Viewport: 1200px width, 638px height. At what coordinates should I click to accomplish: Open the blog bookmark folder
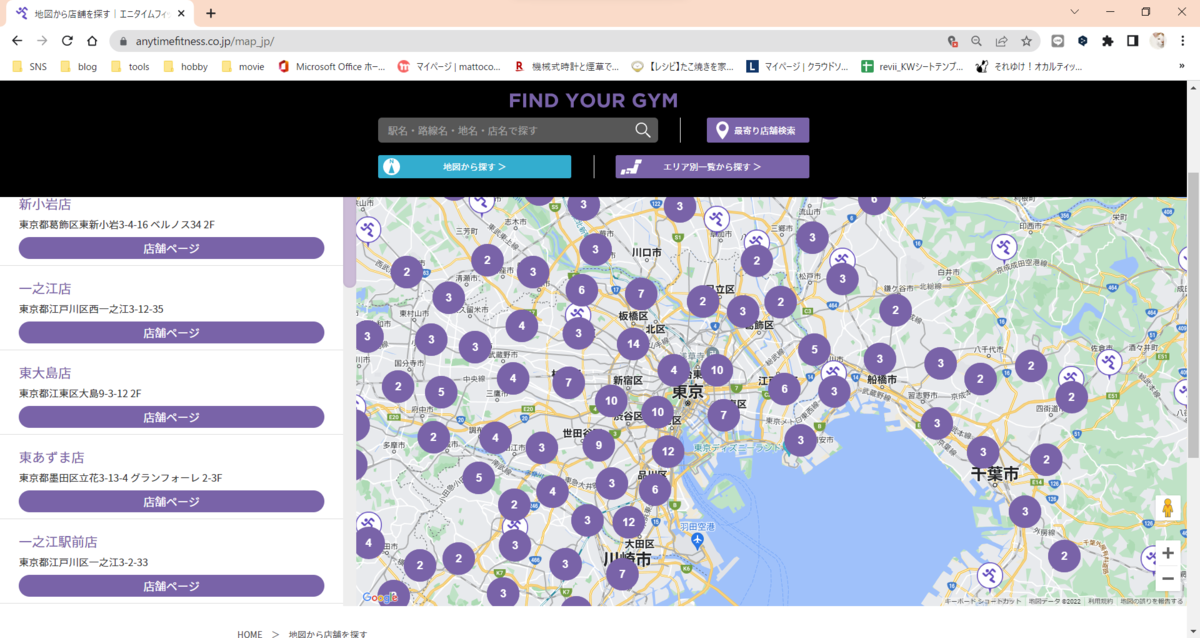click(78, 67)
